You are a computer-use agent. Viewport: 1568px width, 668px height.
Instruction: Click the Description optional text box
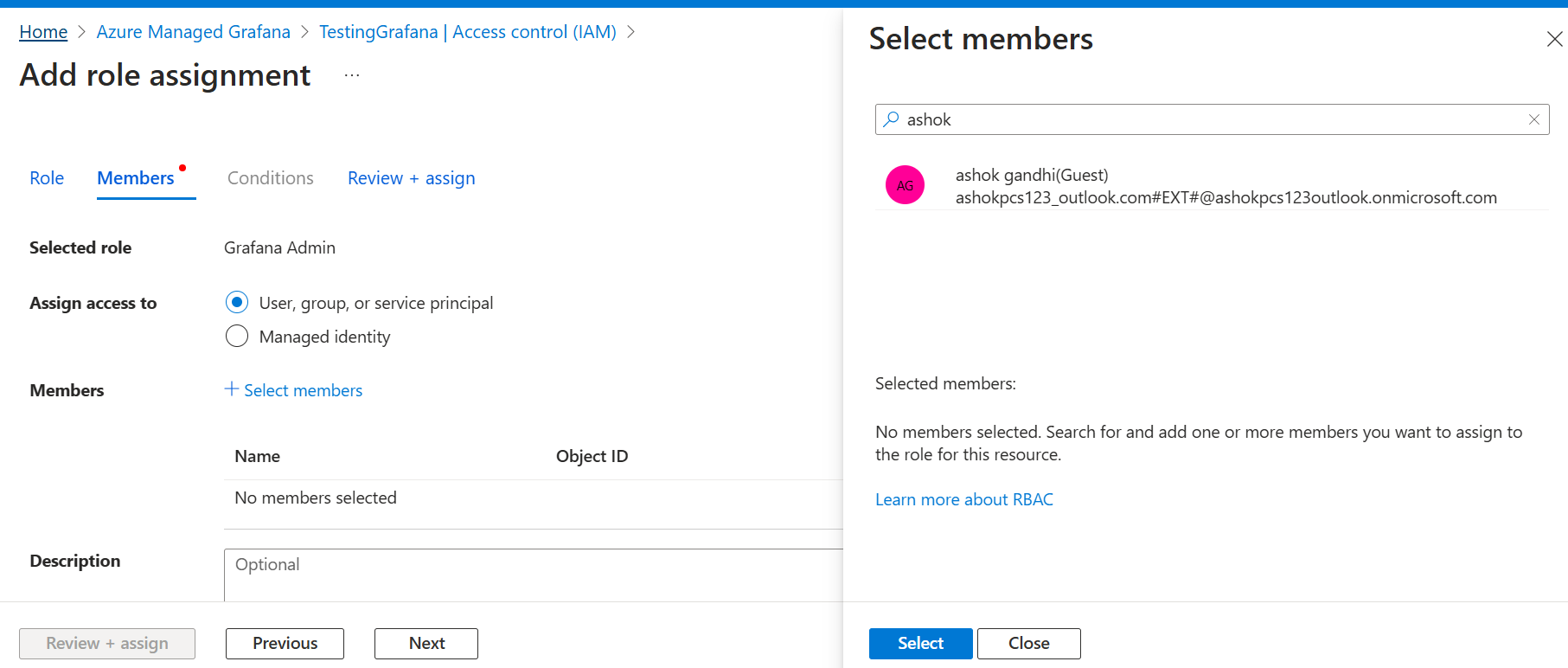tap(533, 575)
